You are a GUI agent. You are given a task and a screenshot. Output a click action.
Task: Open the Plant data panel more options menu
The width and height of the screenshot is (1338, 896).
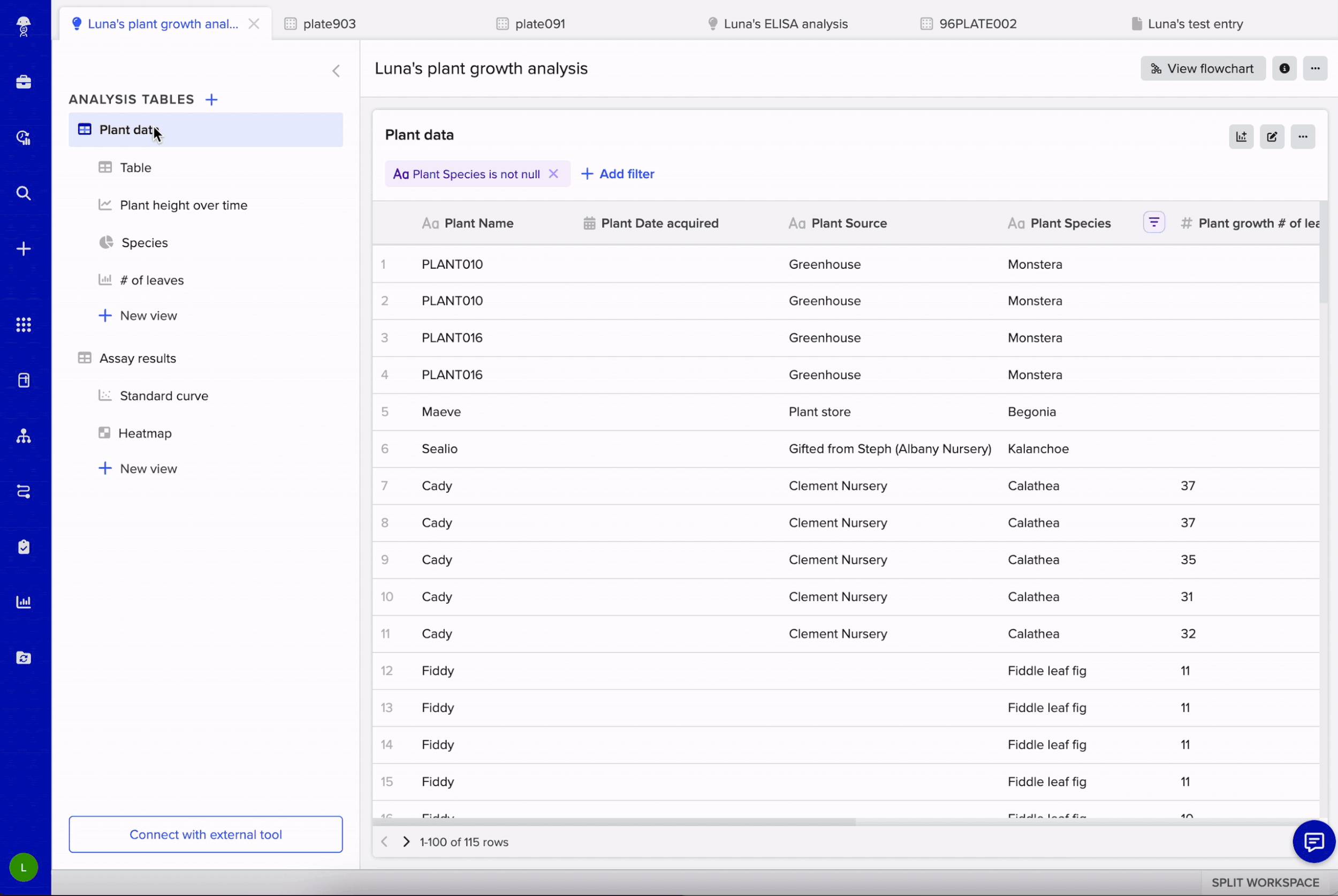[x=1303, y=136]
